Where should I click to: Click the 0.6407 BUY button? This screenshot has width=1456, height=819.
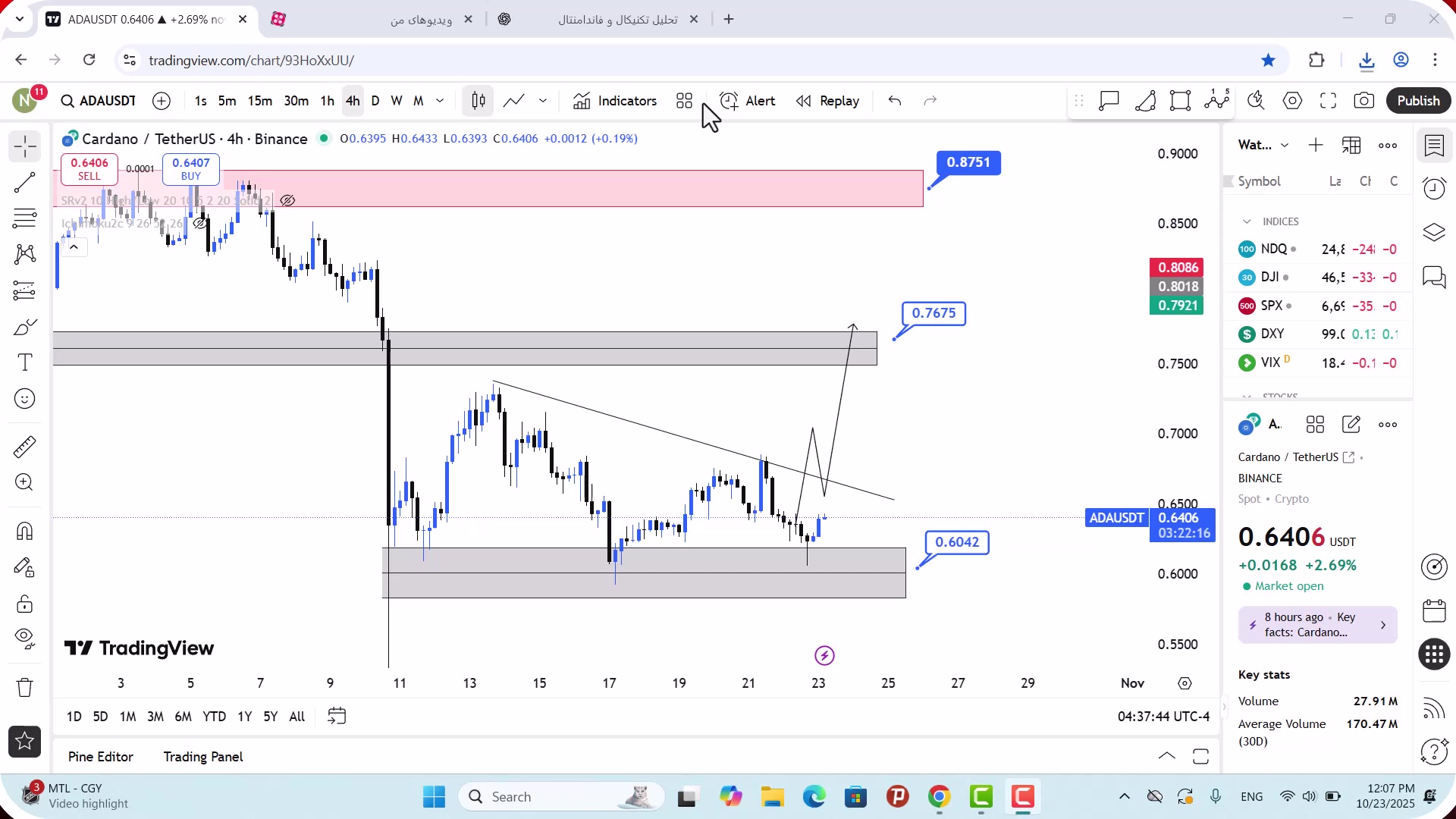pyautogui.click(x=191, y=169)
